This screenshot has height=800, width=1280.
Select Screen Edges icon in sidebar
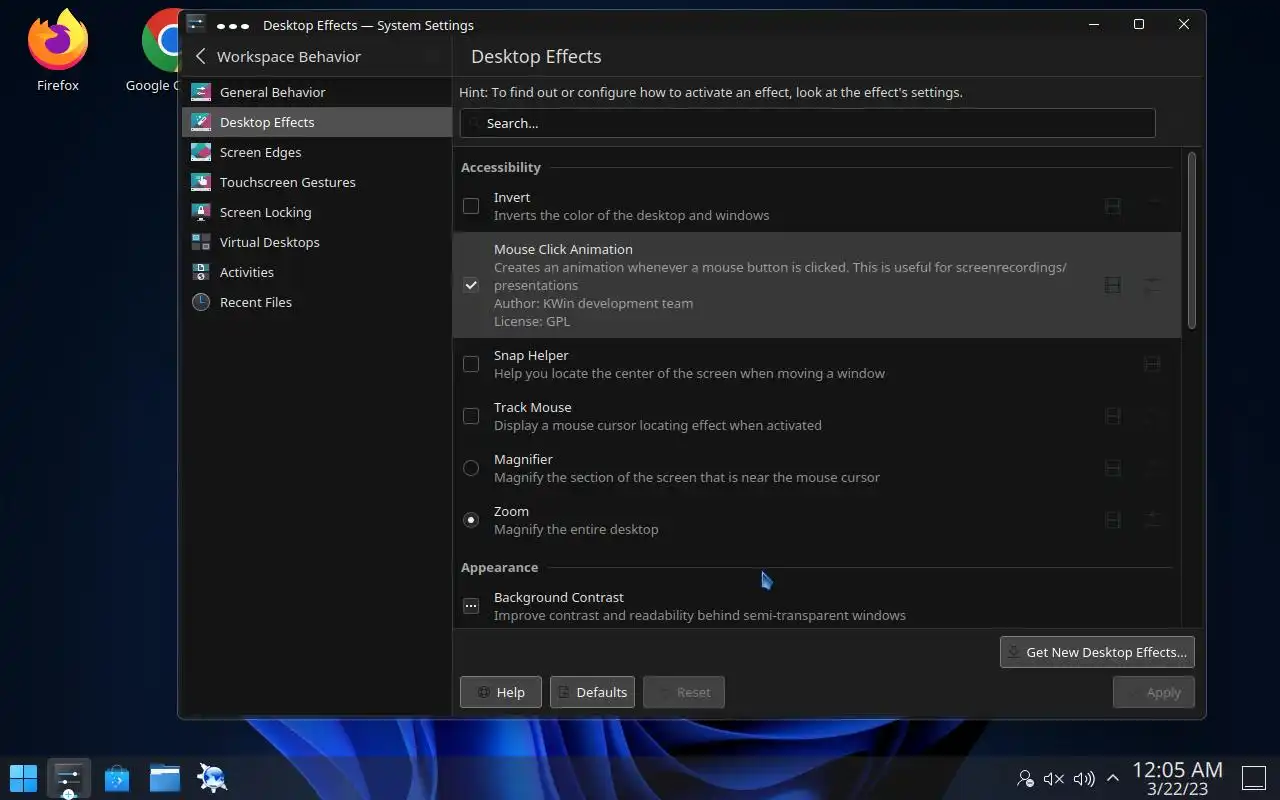tap(201, 152)
